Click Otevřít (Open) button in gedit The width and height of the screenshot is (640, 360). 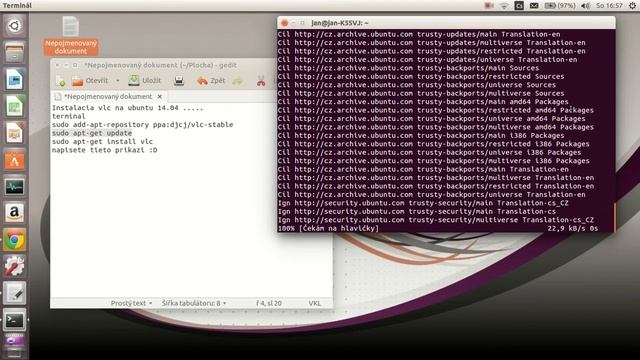coord(90,81)
